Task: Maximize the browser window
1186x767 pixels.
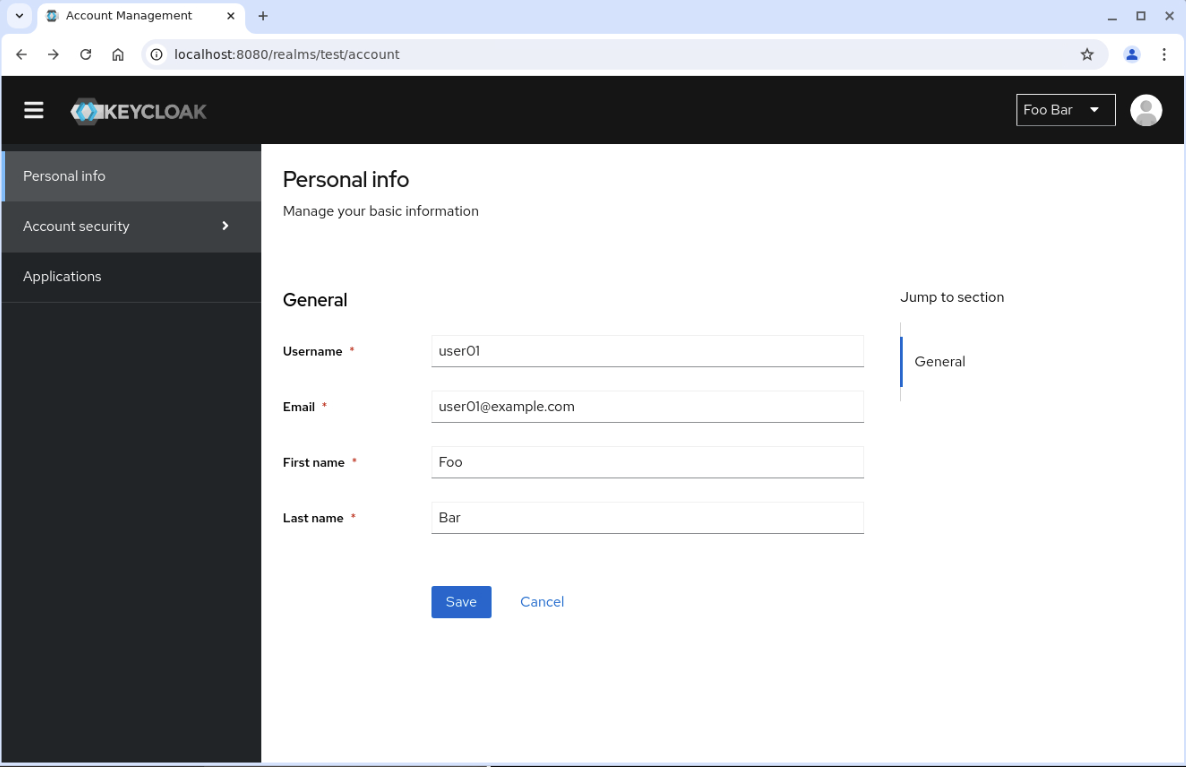Action: pyautogui.click(x=1141, y=16)
